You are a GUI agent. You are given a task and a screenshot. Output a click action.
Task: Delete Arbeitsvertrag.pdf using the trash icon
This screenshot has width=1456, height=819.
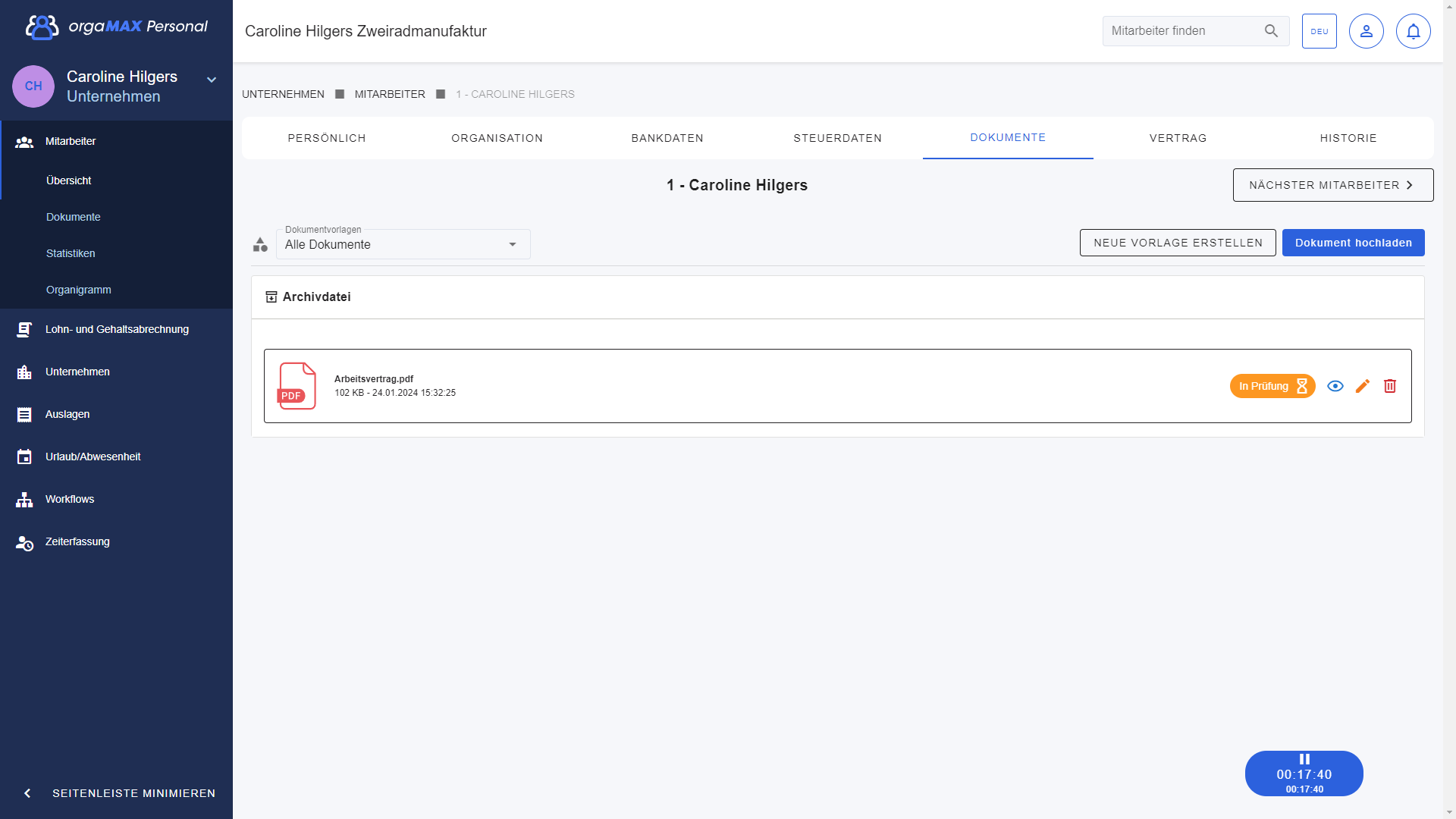point(1390,386)
